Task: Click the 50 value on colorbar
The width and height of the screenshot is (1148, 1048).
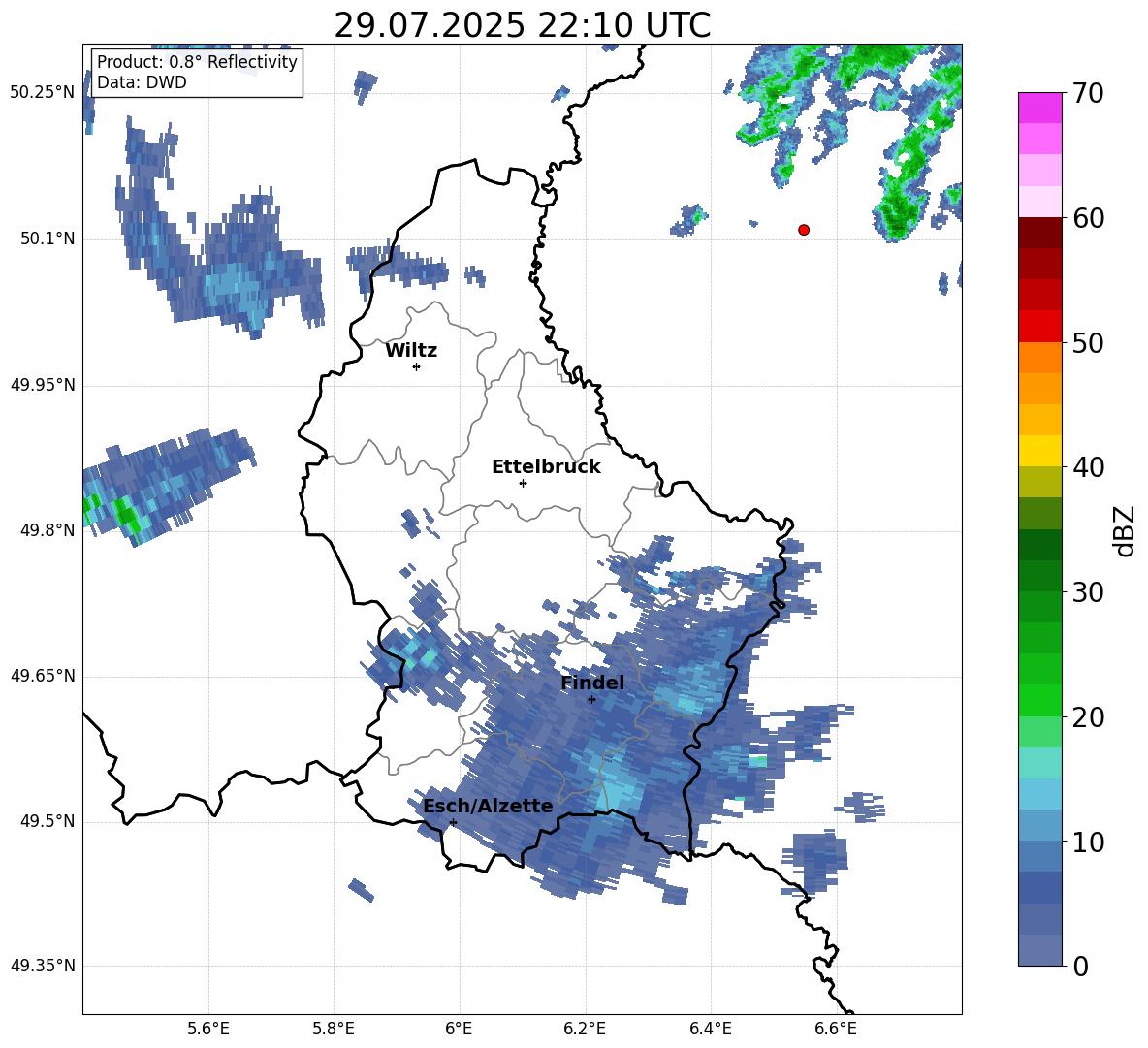Action: (1088, 342)
